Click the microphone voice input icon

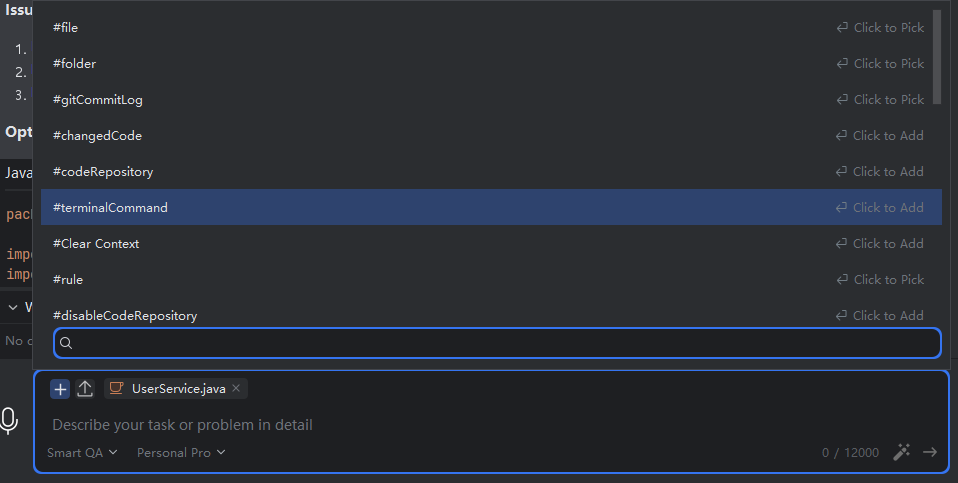click(x=9, y=421)
